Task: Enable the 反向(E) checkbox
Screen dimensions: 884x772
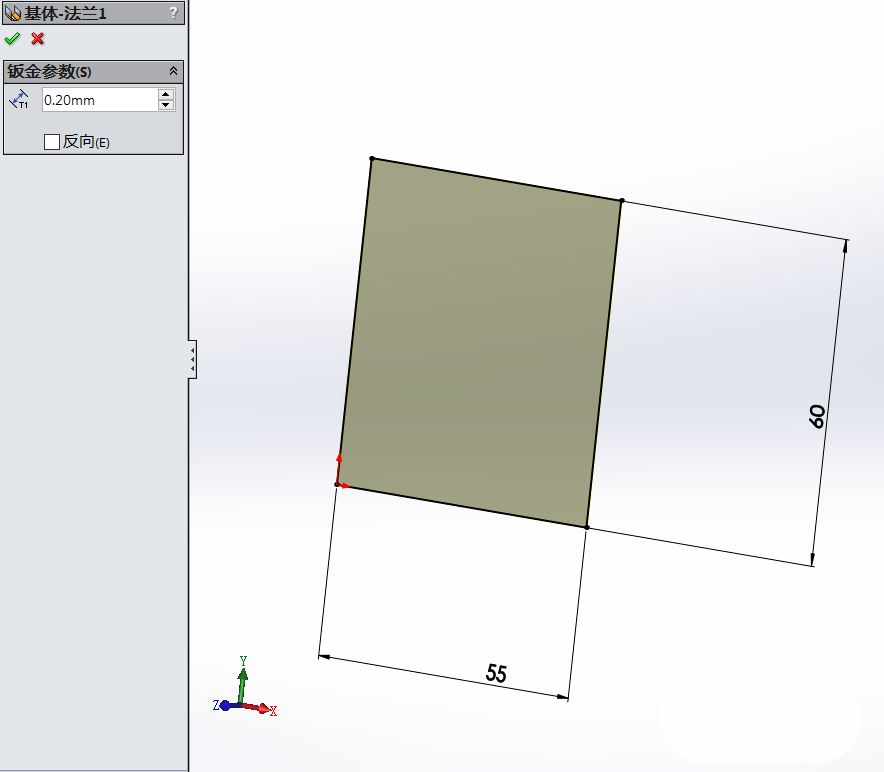Action: (52, 142)
